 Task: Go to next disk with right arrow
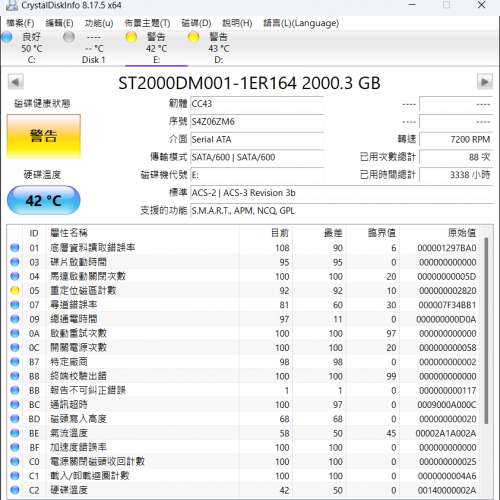(x=484, y=82)
